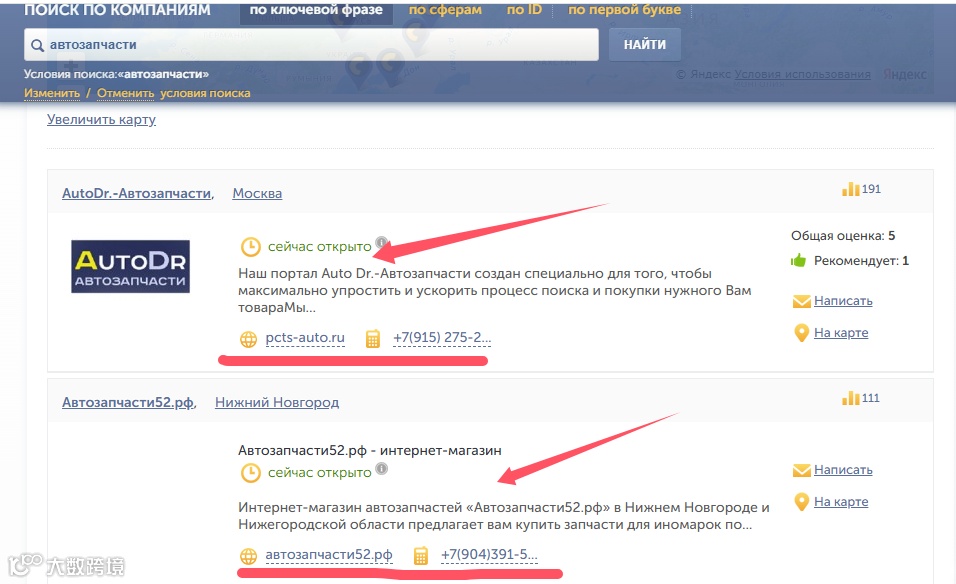
Task: Switch to 'по сферам' search tab
Action: pos(444,10)
